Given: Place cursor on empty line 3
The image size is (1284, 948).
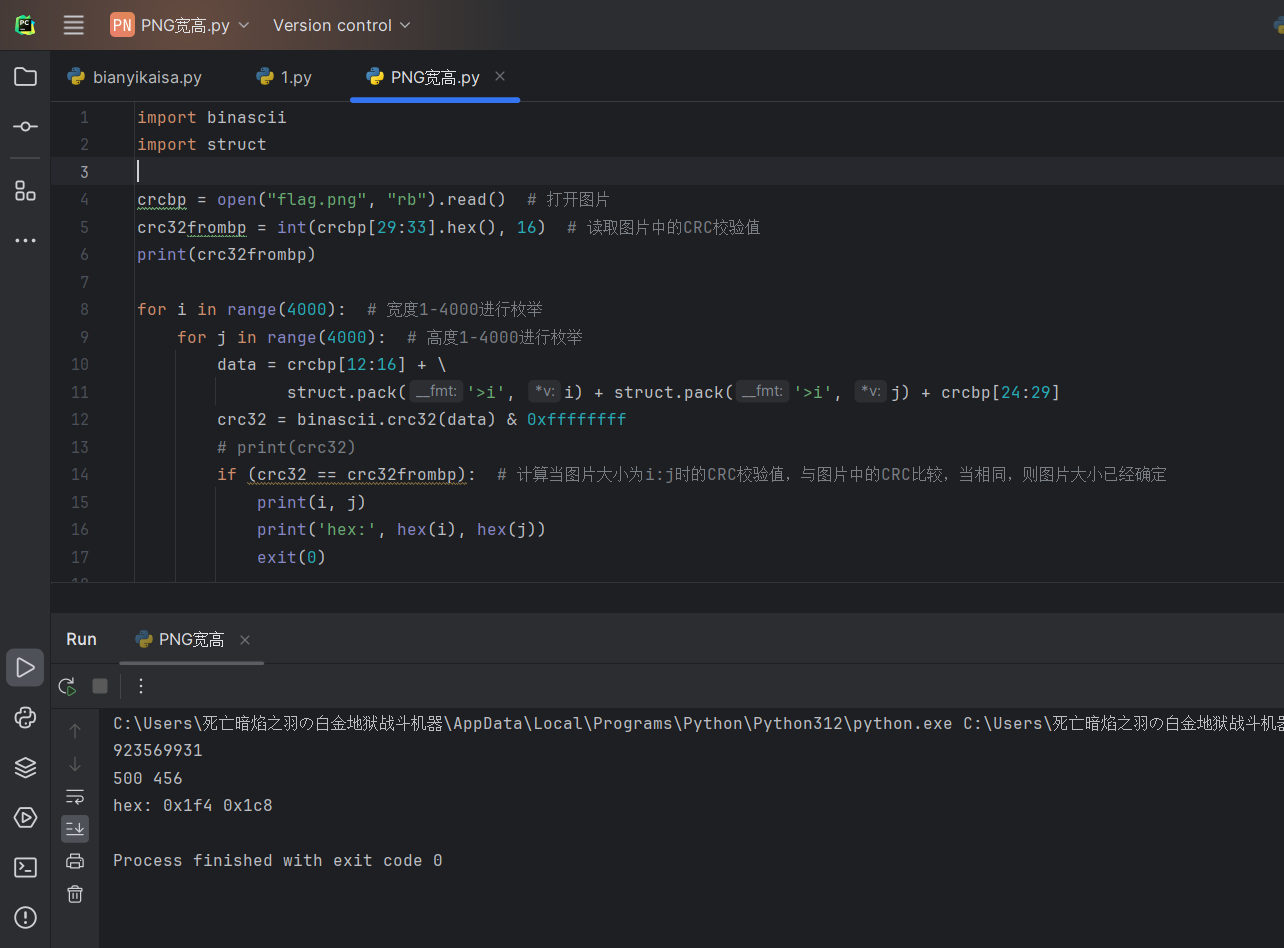Looking at the screenshot, I should 667,171.
